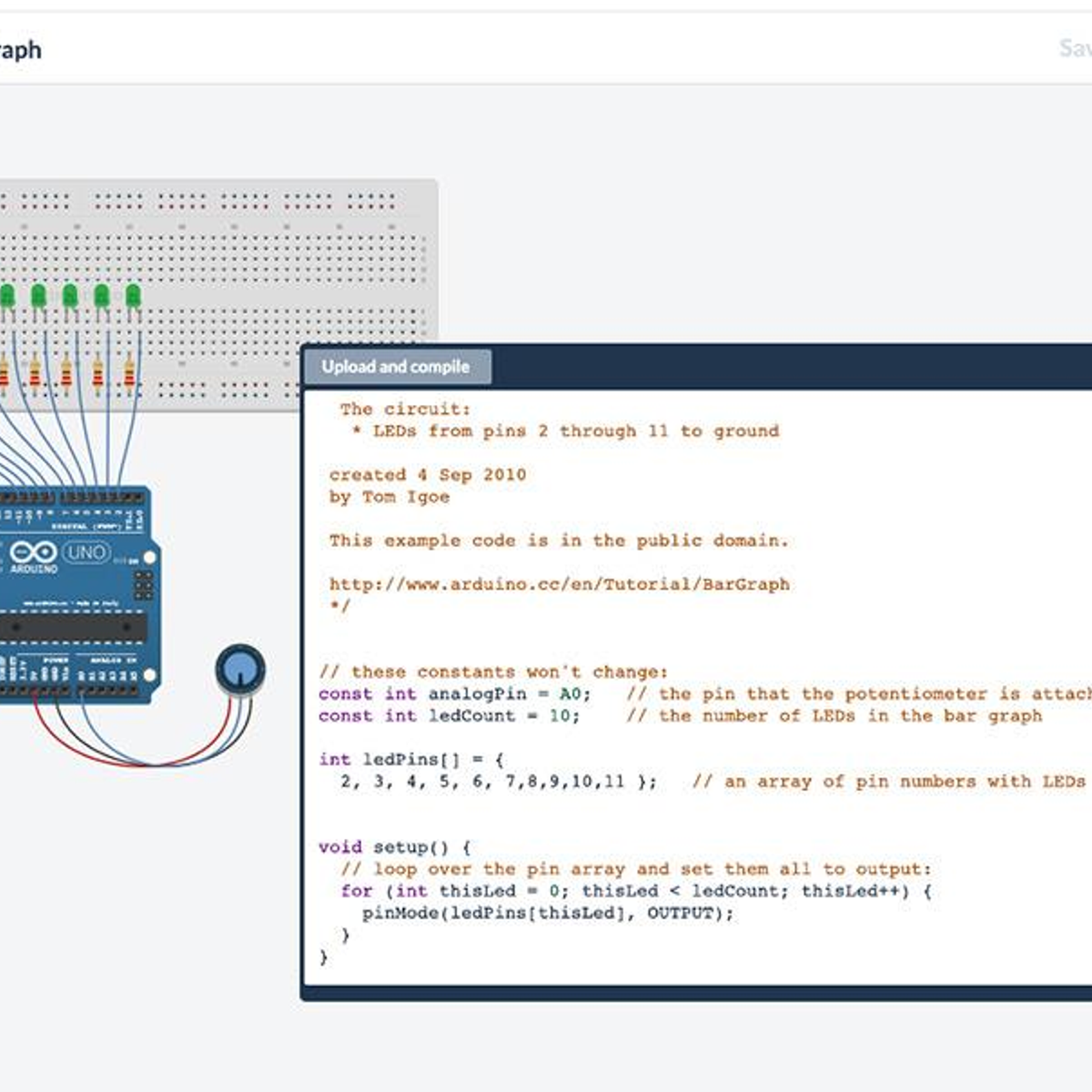The image size is (1092, 1092).
Task: Click the potentiometer knob
Action: (x=240, y=669)
